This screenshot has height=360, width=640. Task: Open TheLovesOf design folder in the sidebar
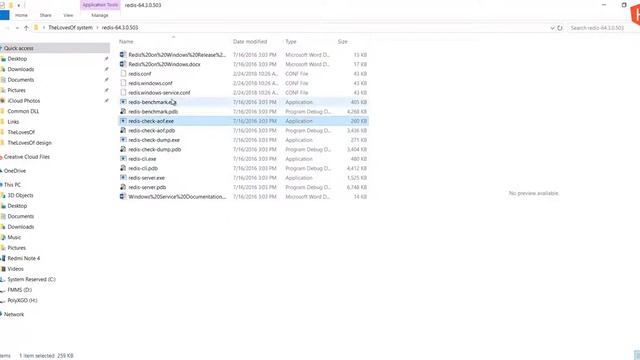pos(29,143)
